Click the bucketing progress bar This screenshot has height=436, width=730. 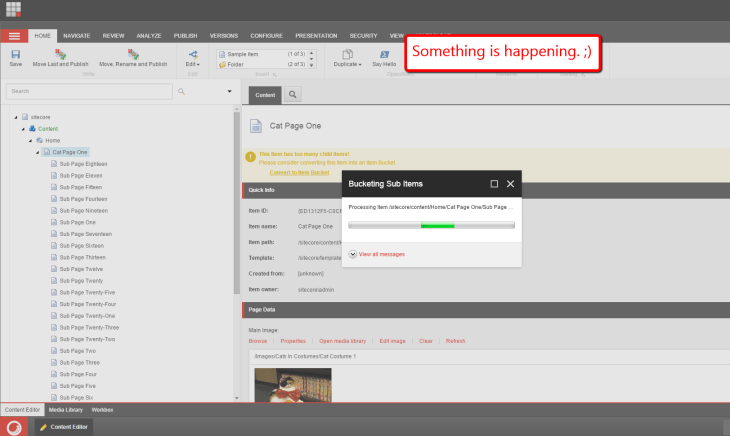coord(431,226)
